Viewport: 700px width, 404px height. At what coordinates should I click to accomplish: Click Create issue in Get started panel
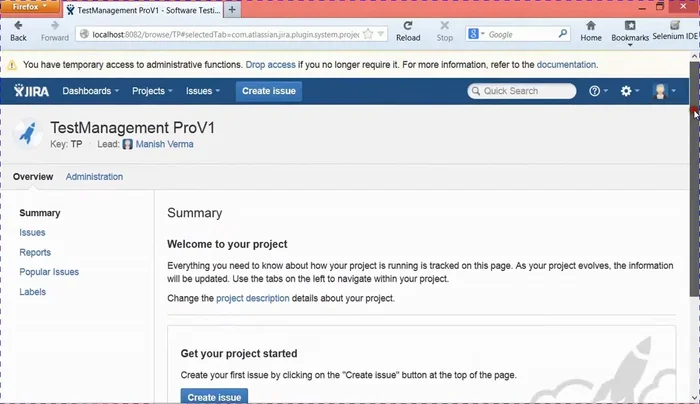pyautogui.click(x=214, y=396)
